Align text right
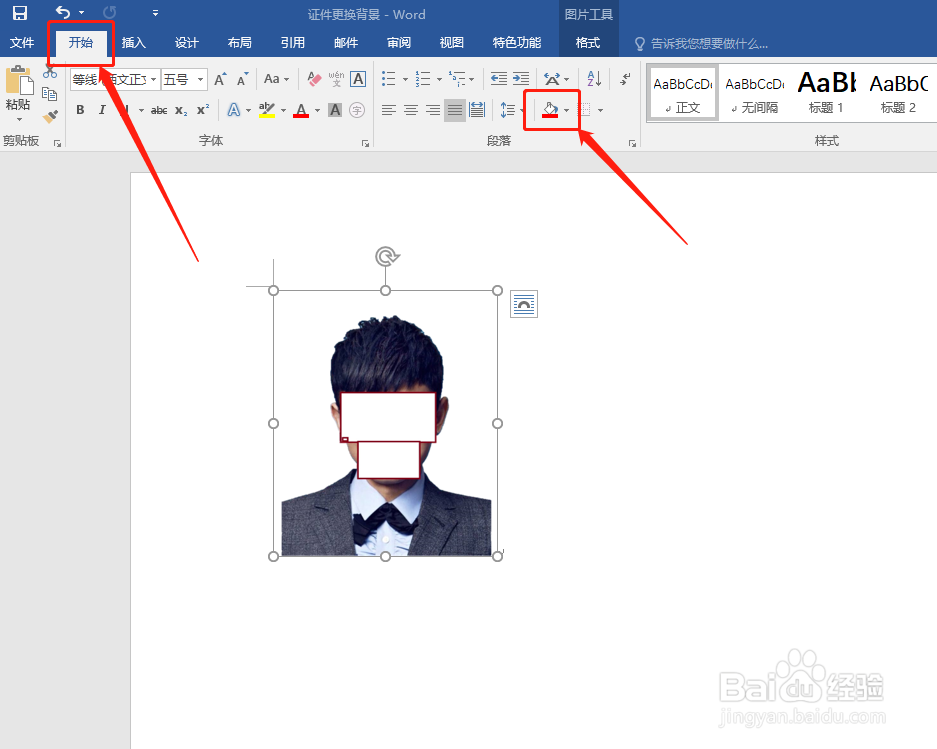Screen dimensions: 937x749 pyautogui.click(x=433, y=110)
